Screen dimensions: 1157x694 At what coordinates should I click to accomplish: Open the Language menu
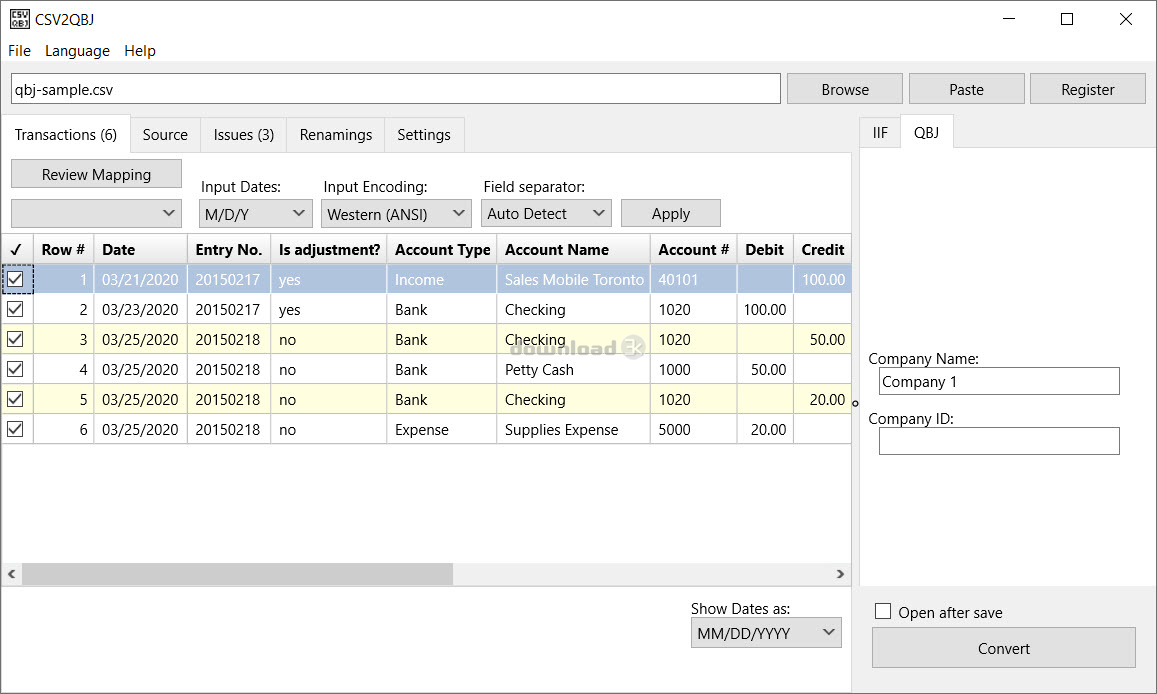(x=77, y=51)
